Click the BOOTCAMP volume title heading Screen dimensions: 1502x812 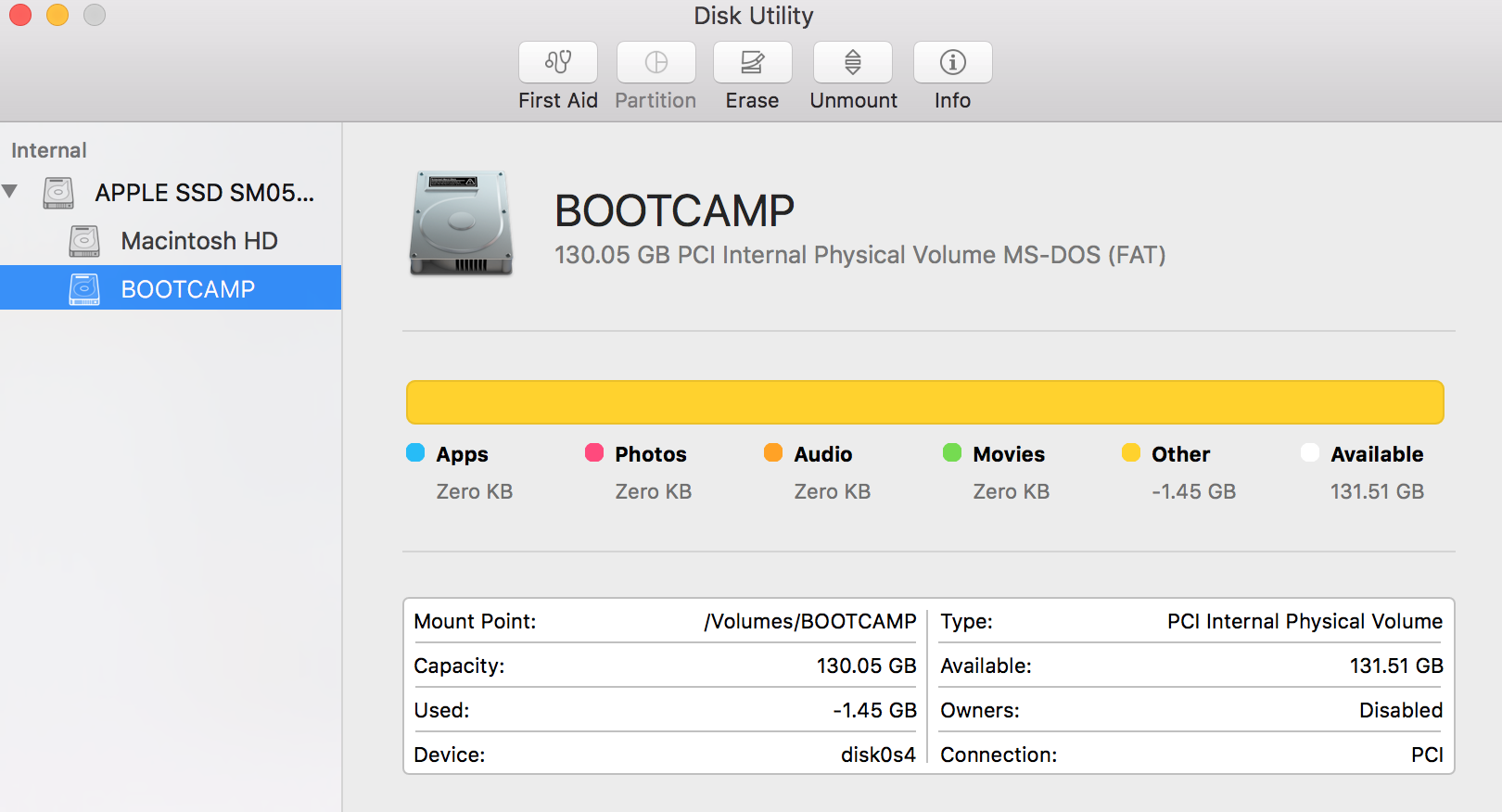tap(674, 210)
